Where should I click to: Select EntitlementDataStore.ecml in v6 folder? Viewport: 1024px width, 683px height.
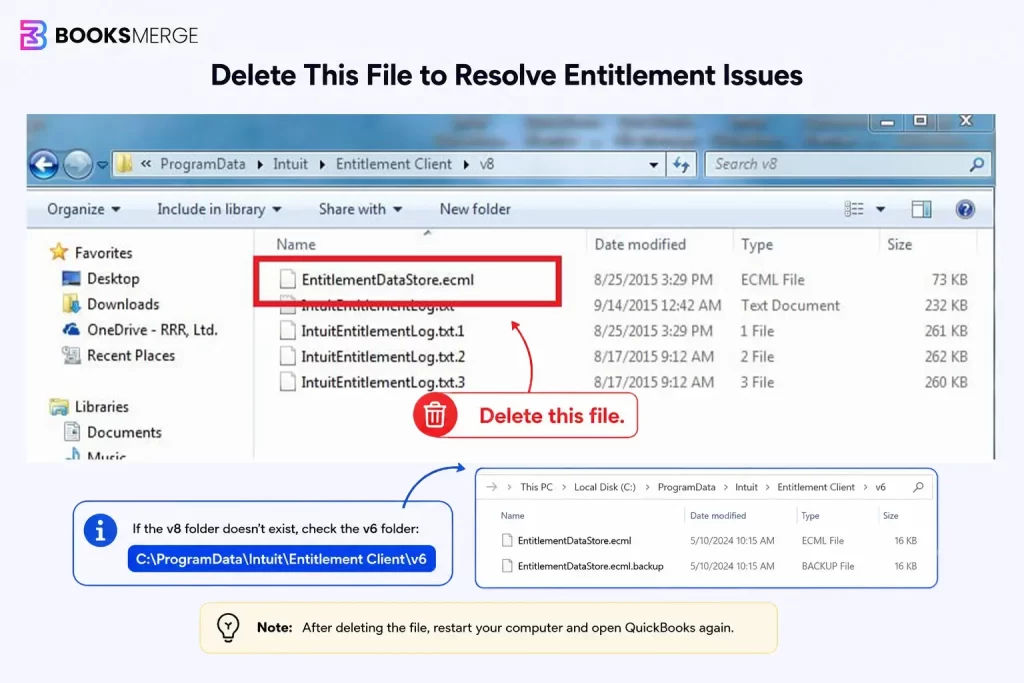(574, 541)
